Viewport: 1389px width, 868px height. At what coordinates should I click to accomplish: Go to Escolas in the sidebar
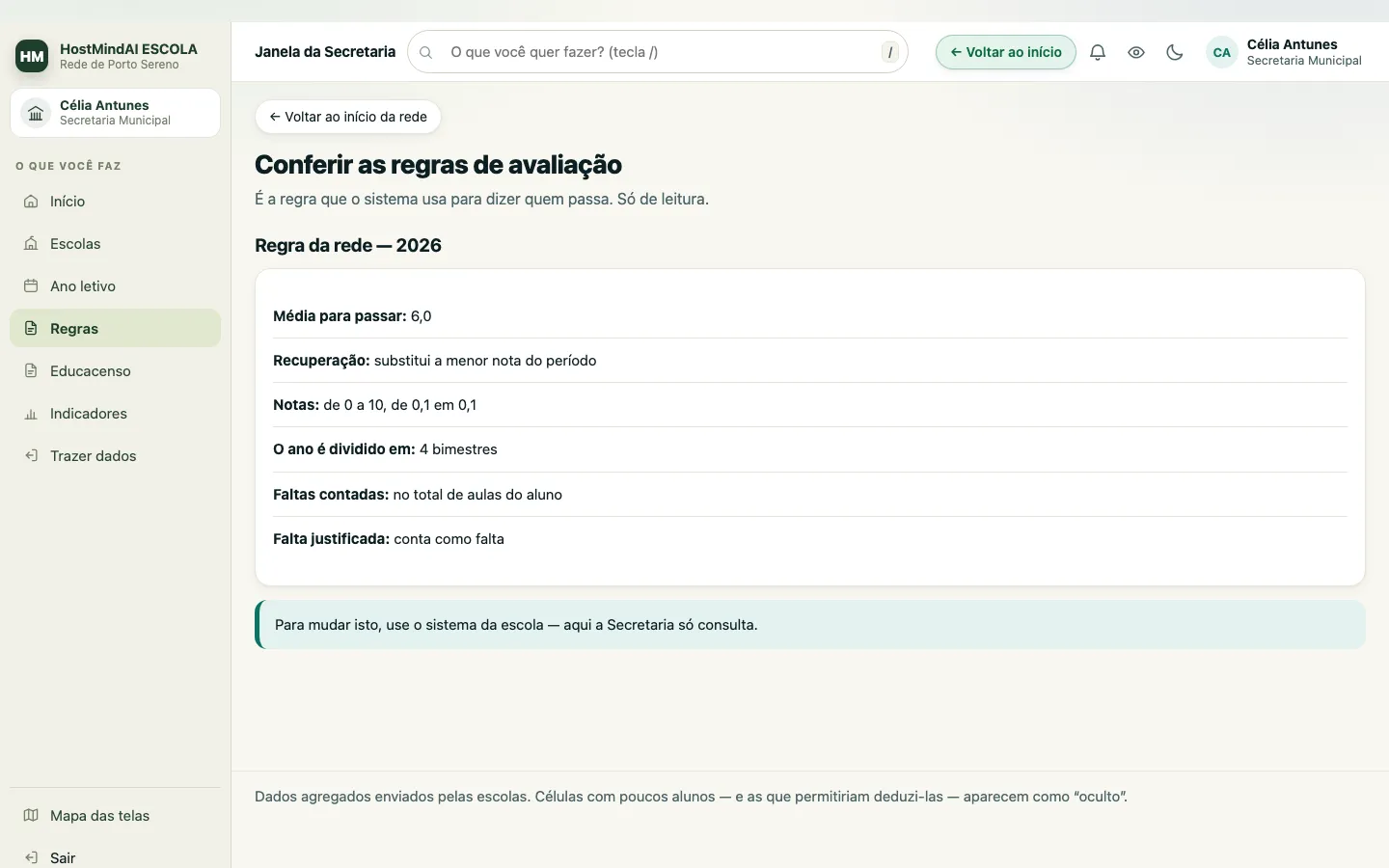(x=115, y=244)
